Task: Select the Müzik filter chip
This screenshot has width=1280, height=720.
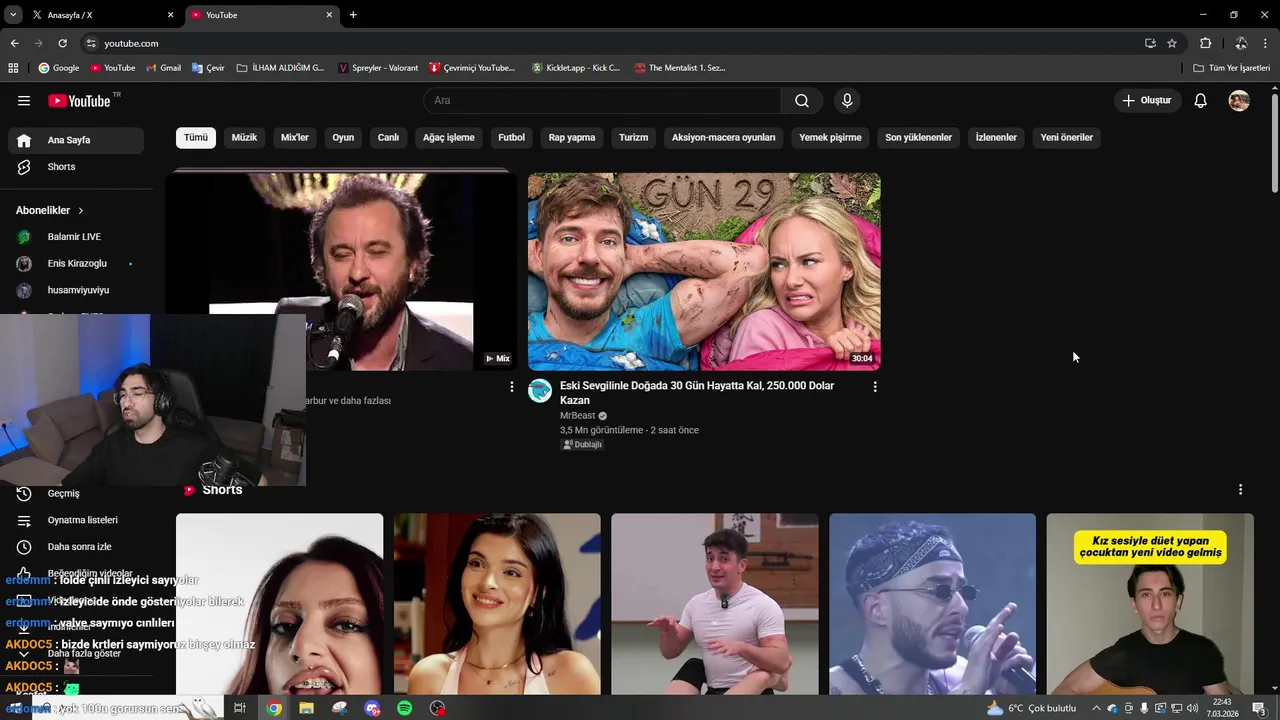Action: pyautogui.click(x=244, y=137)
